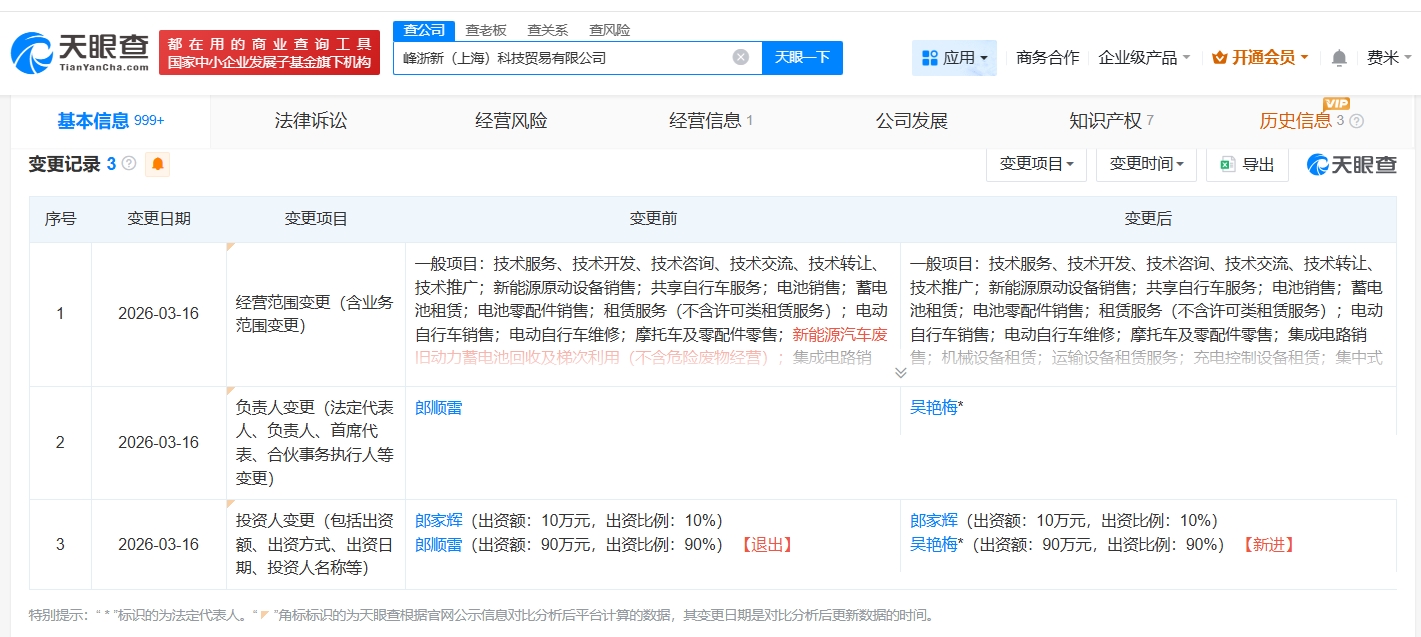The height and width of the screenshot is (637, 1421).
Task: Open 郎顺雷 link in row 2
Action: click(438, 407)
